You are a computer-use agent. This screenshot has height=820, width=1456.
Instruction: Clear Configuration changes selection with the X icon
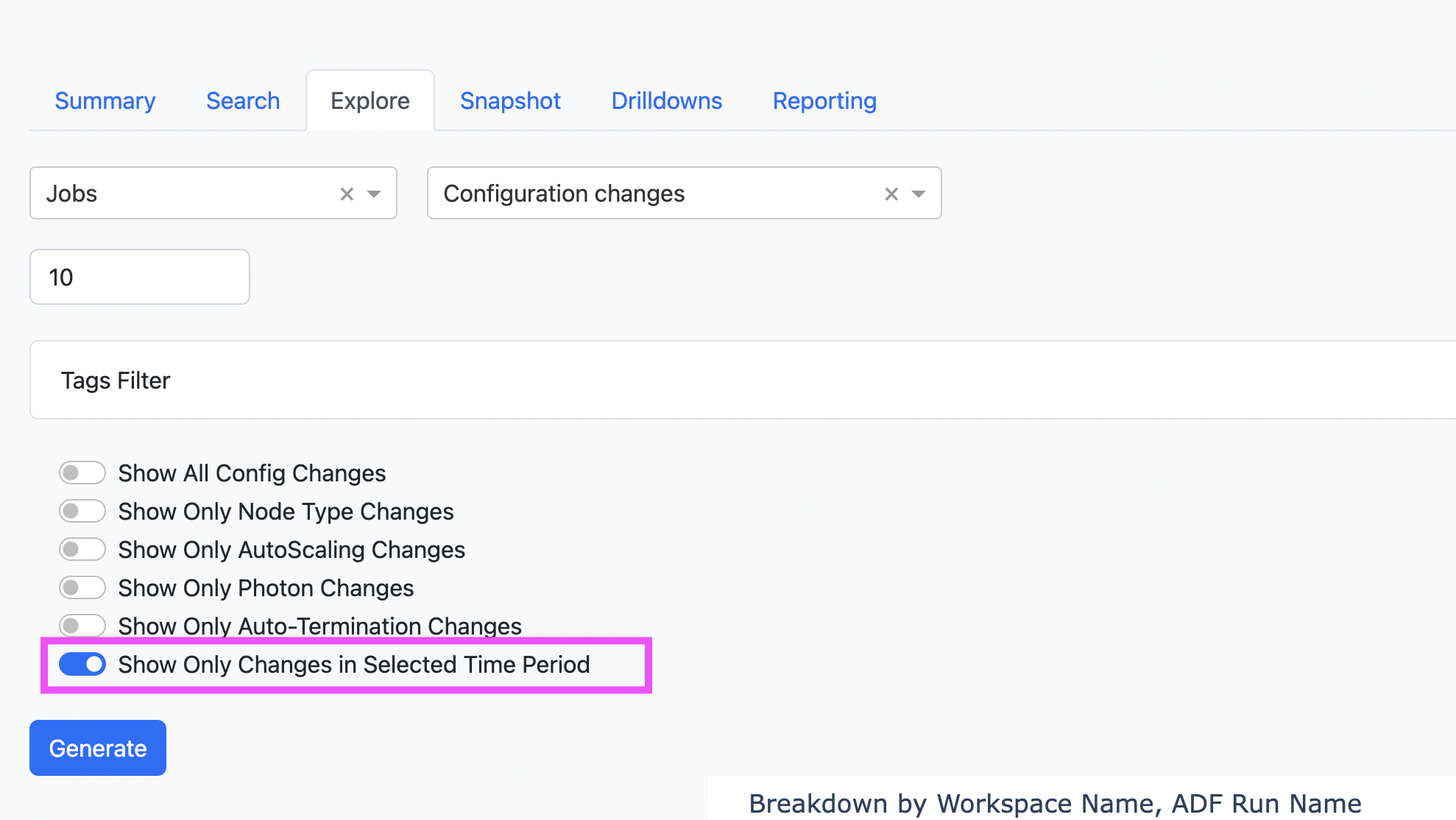click(x=891, y=194)
